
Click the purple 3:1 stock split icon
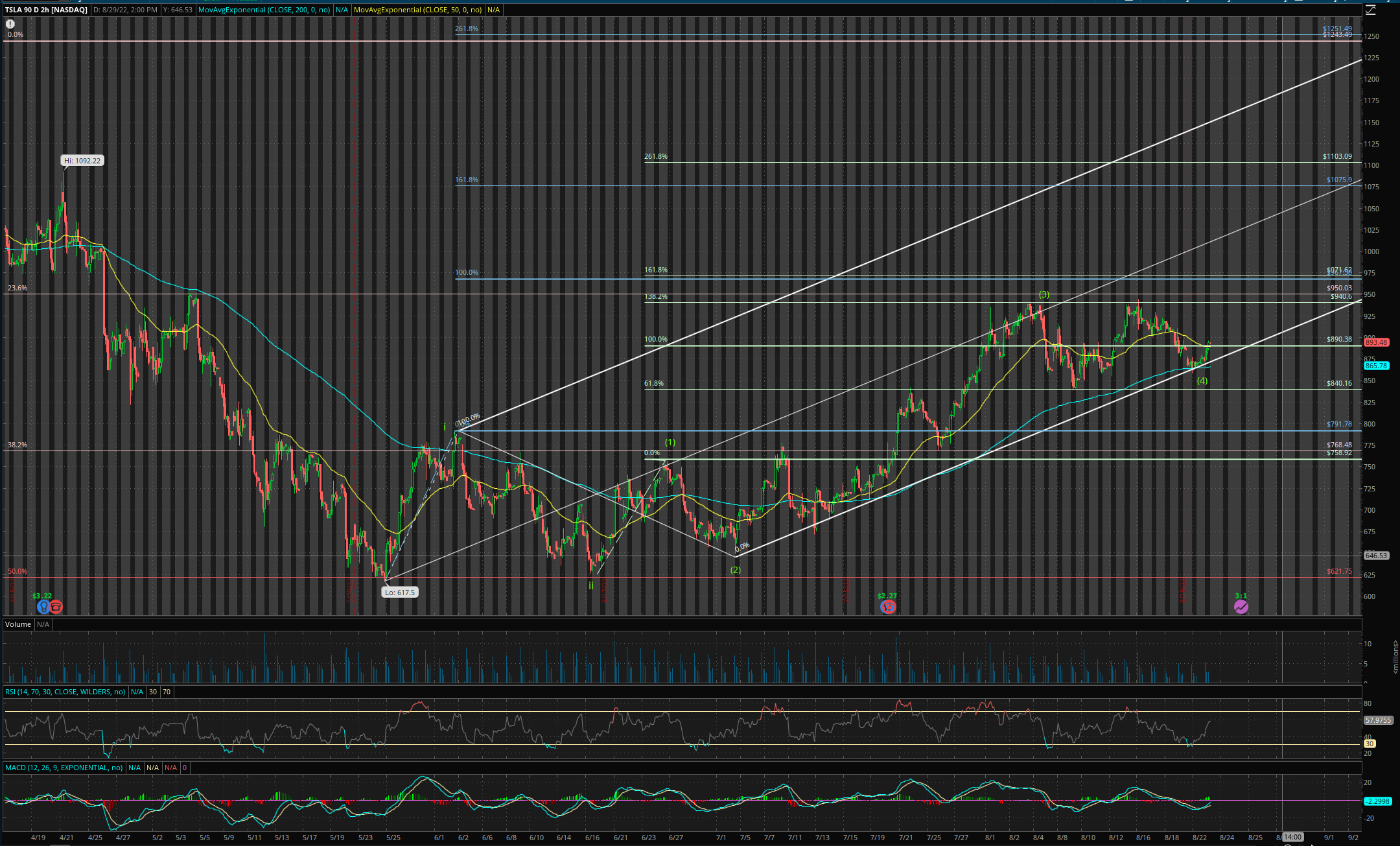coord(1241,607)
